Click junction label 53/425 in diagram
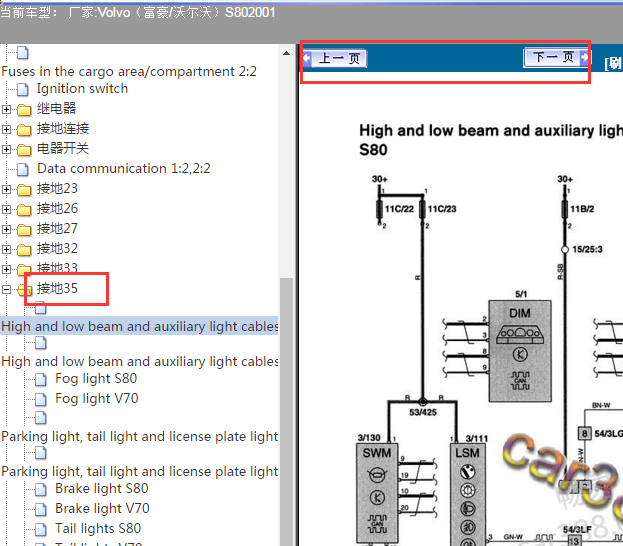This screenshot has height=546, width=623. (x=423, y=412)
